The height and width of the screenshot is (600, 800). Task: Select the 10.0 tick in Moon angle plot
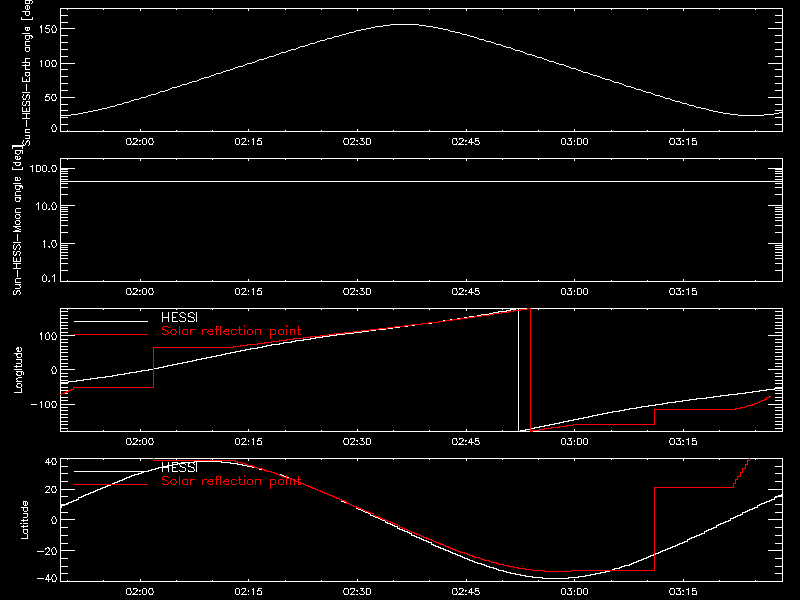click(x=46, y=206)
